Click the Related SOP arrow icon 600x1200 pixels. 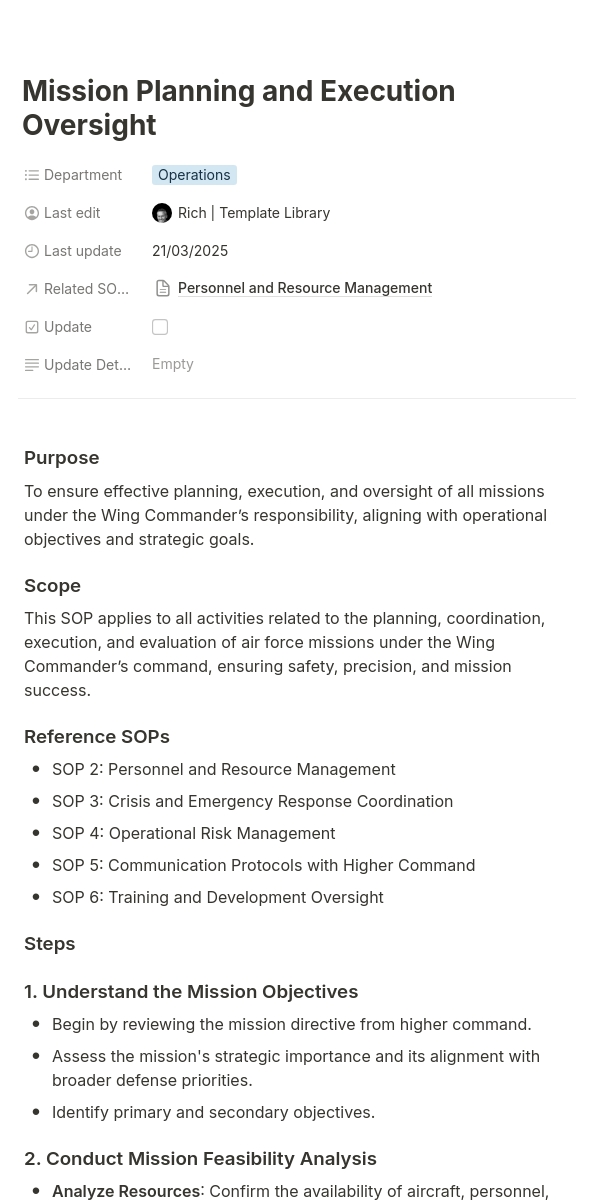(32, 289)
